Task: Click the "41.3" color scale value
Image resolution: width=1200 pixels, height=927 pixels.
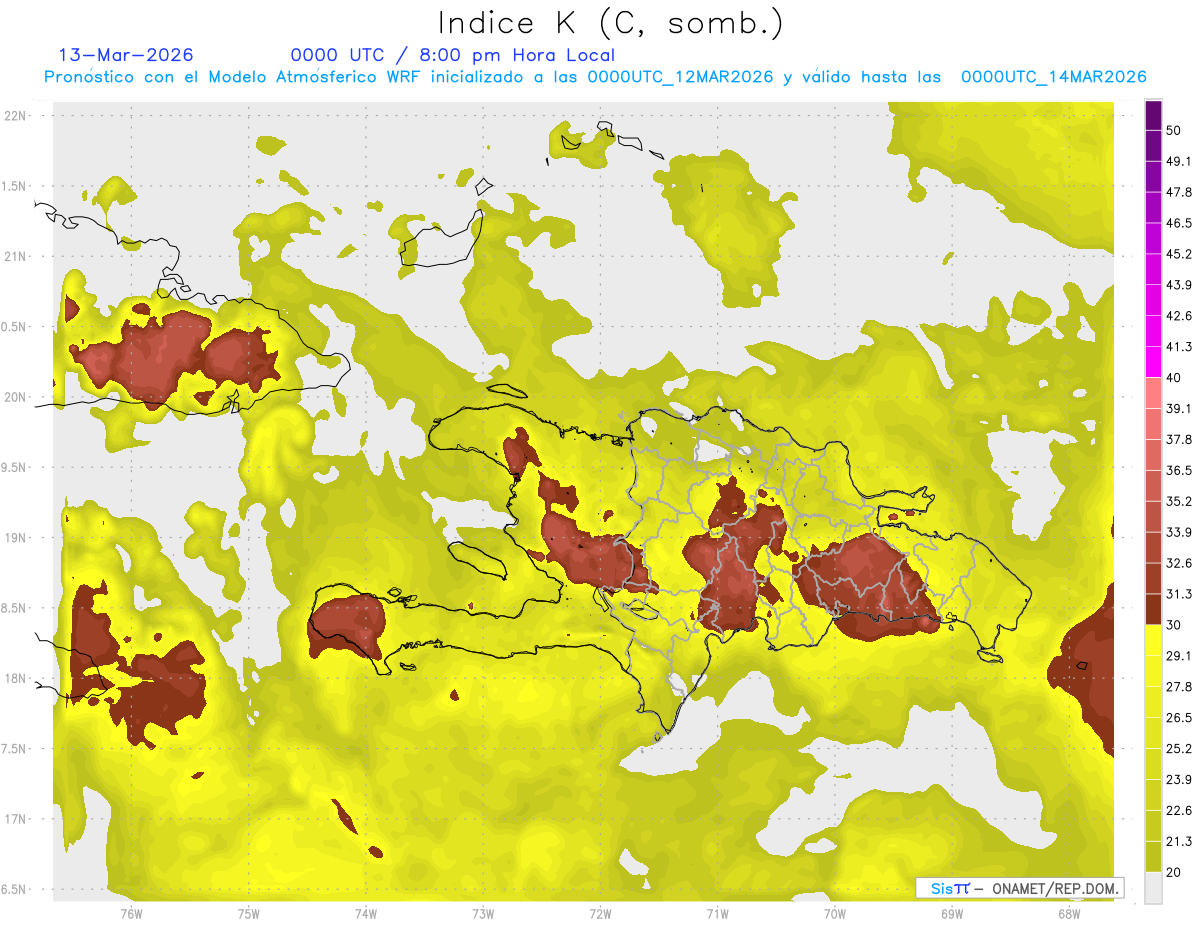Action: coord(1179,347)
